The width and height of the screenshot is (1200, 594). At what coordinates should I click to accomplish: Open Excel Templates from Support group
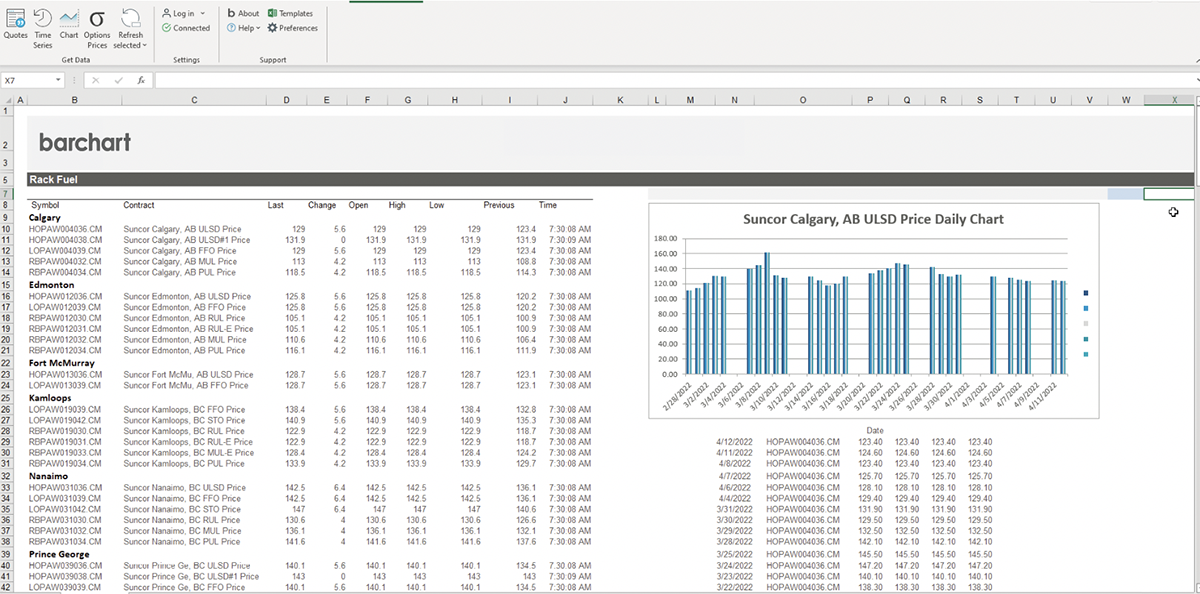pyautogui.click(x=290, y=14)
